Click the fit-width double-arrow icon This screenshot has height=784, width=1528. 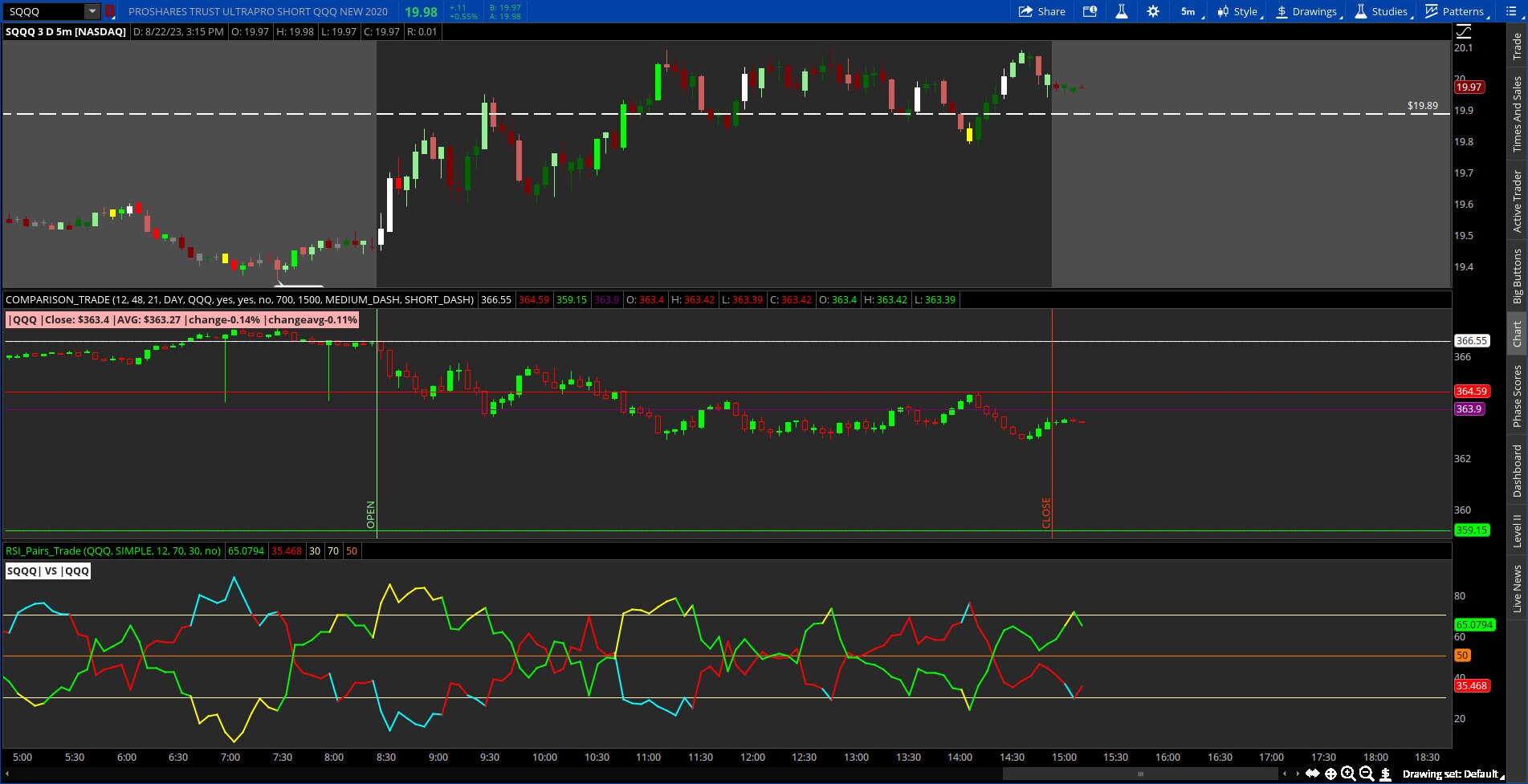(x=1314, y=774)
